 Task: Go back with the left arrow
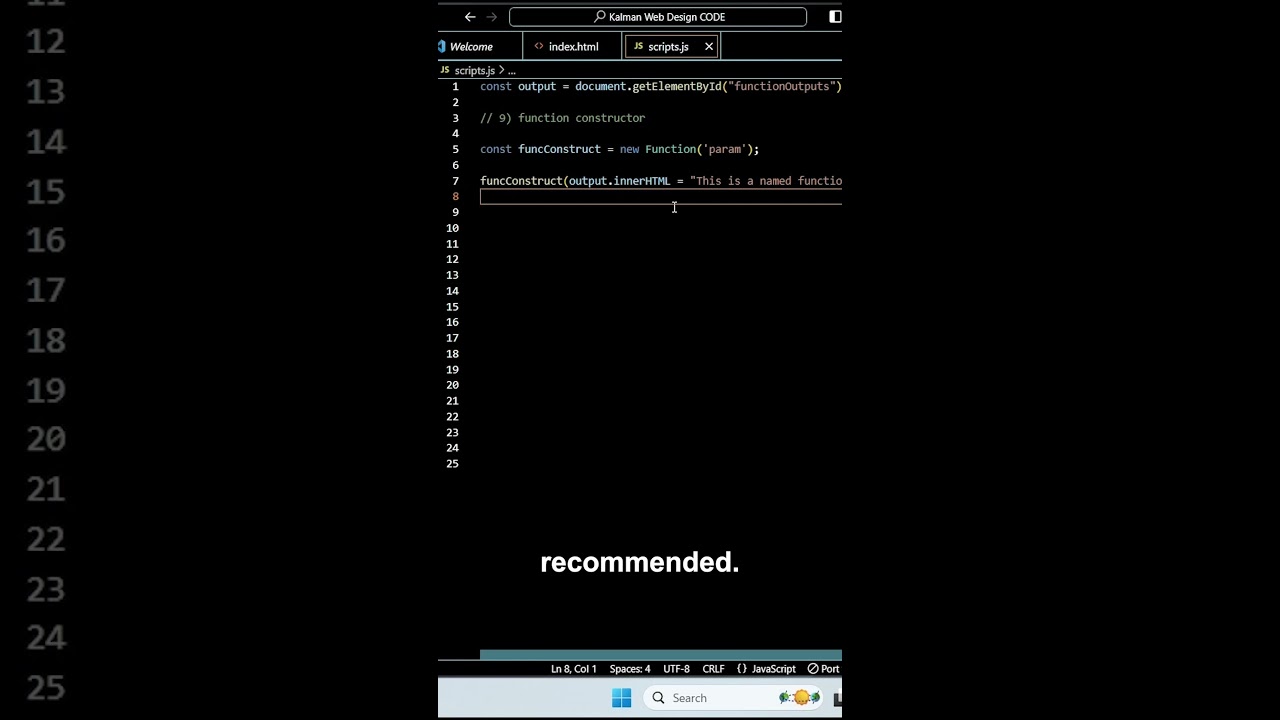pyautogui.click(x=470, y=17)
